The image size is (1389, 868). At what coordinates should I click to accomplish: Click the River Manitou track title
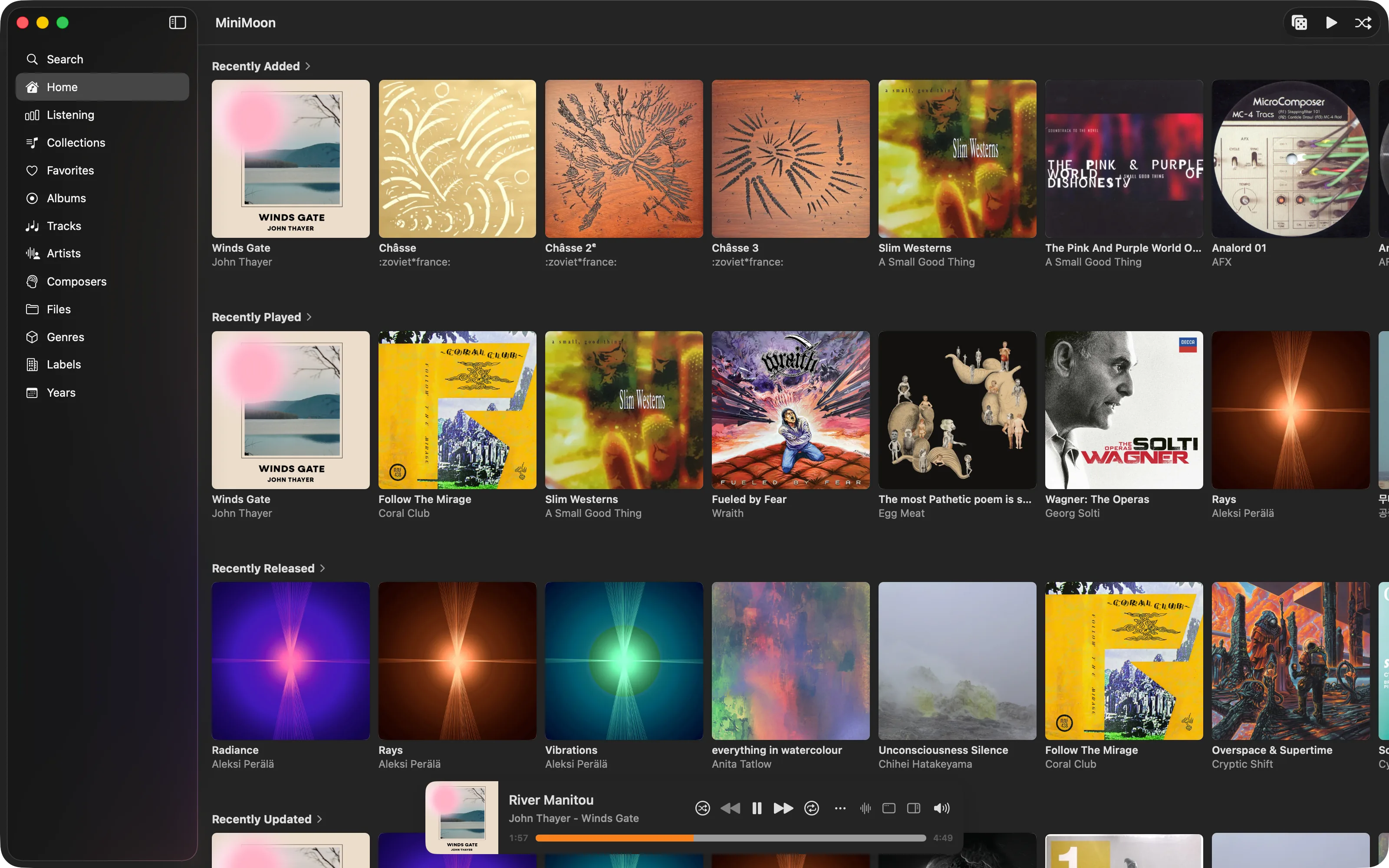click(x=551, y=800)
